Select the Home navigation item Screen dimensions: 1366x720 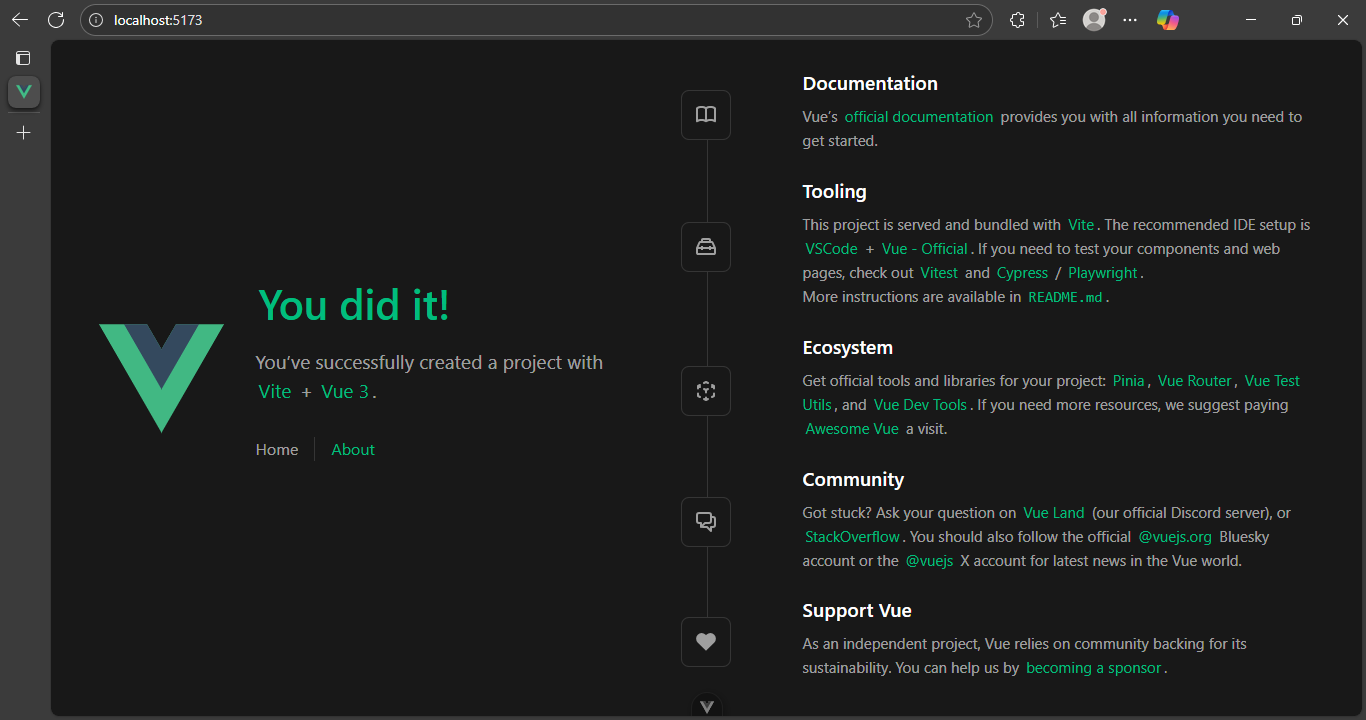coord(276,449)
